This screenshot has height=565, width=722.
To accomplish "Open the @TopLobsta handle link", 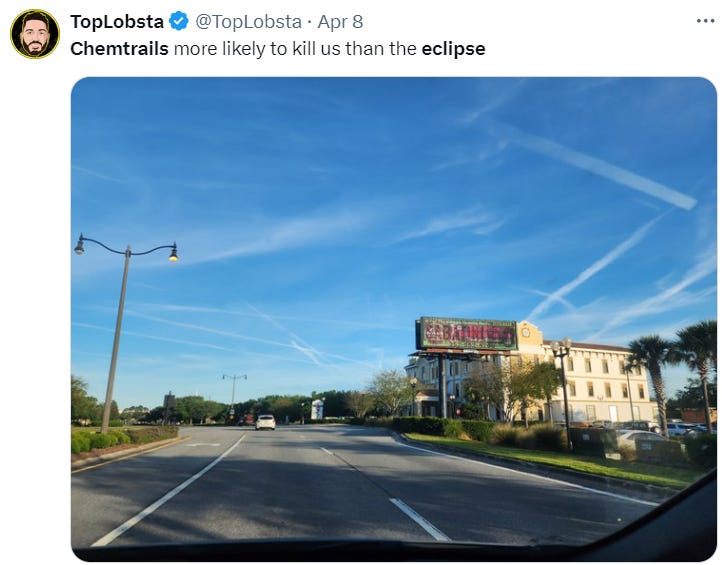I will coord(249,22).
